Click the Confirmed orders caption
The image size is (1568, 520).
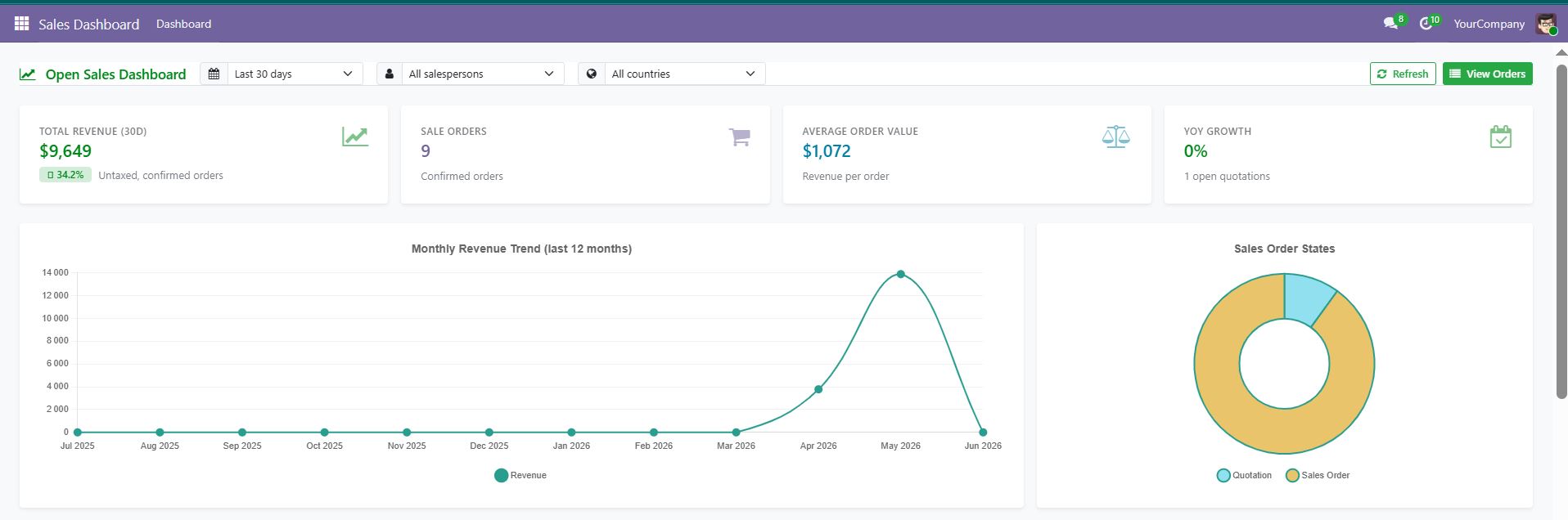[462, 176]
